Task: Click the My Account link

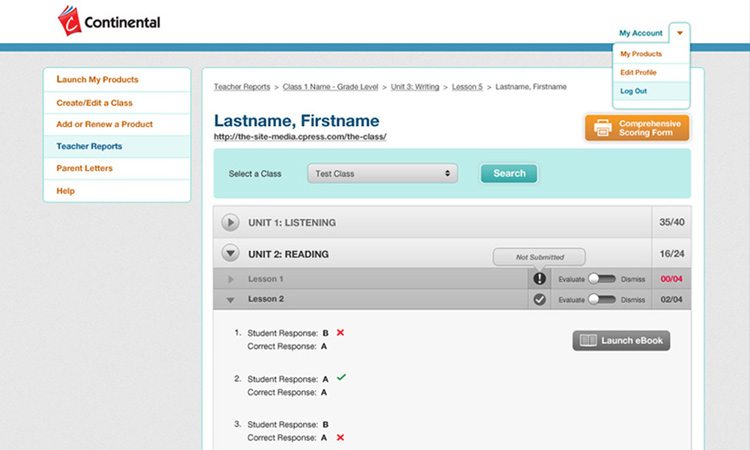Action: click(x=640, y=33)
